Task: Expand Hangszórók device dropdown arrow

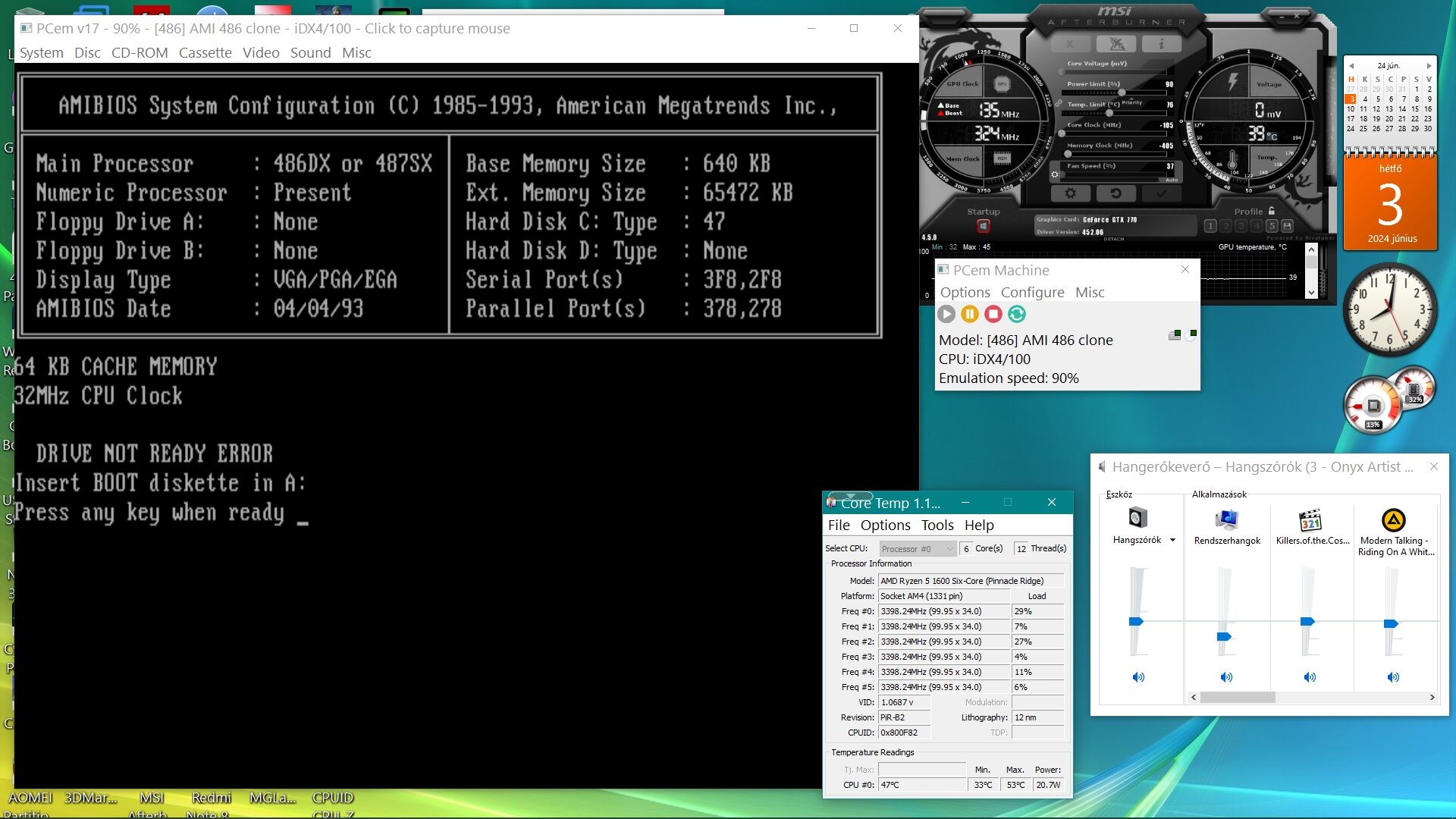Action: tap(1172, 540)
